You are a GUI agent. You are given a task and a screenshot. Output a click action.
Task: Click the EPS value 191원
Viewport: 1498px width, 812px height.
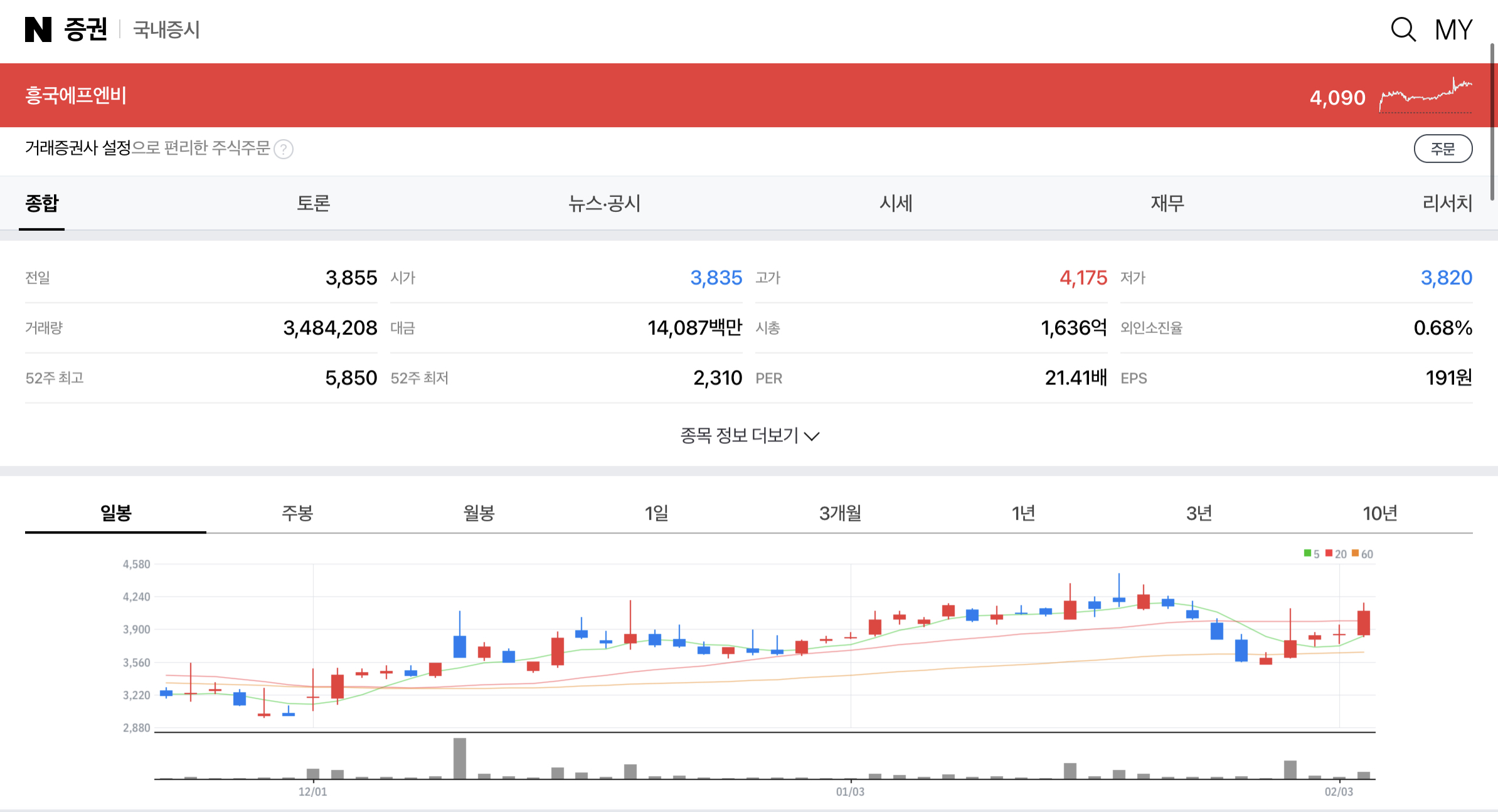[x=1449, y=378]
